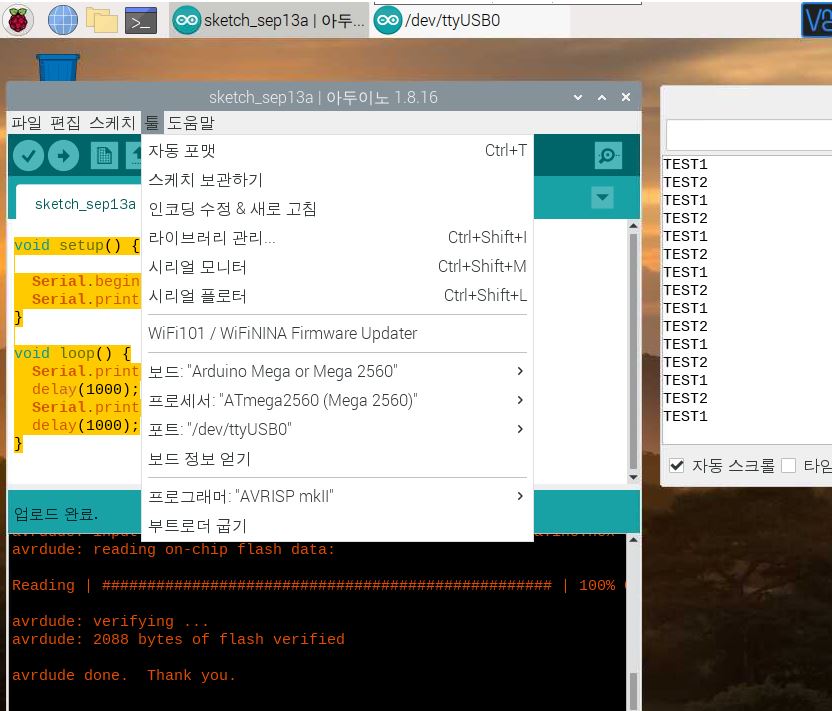Open 시리얼 모니터 from the menu

[x=337, y=266]
